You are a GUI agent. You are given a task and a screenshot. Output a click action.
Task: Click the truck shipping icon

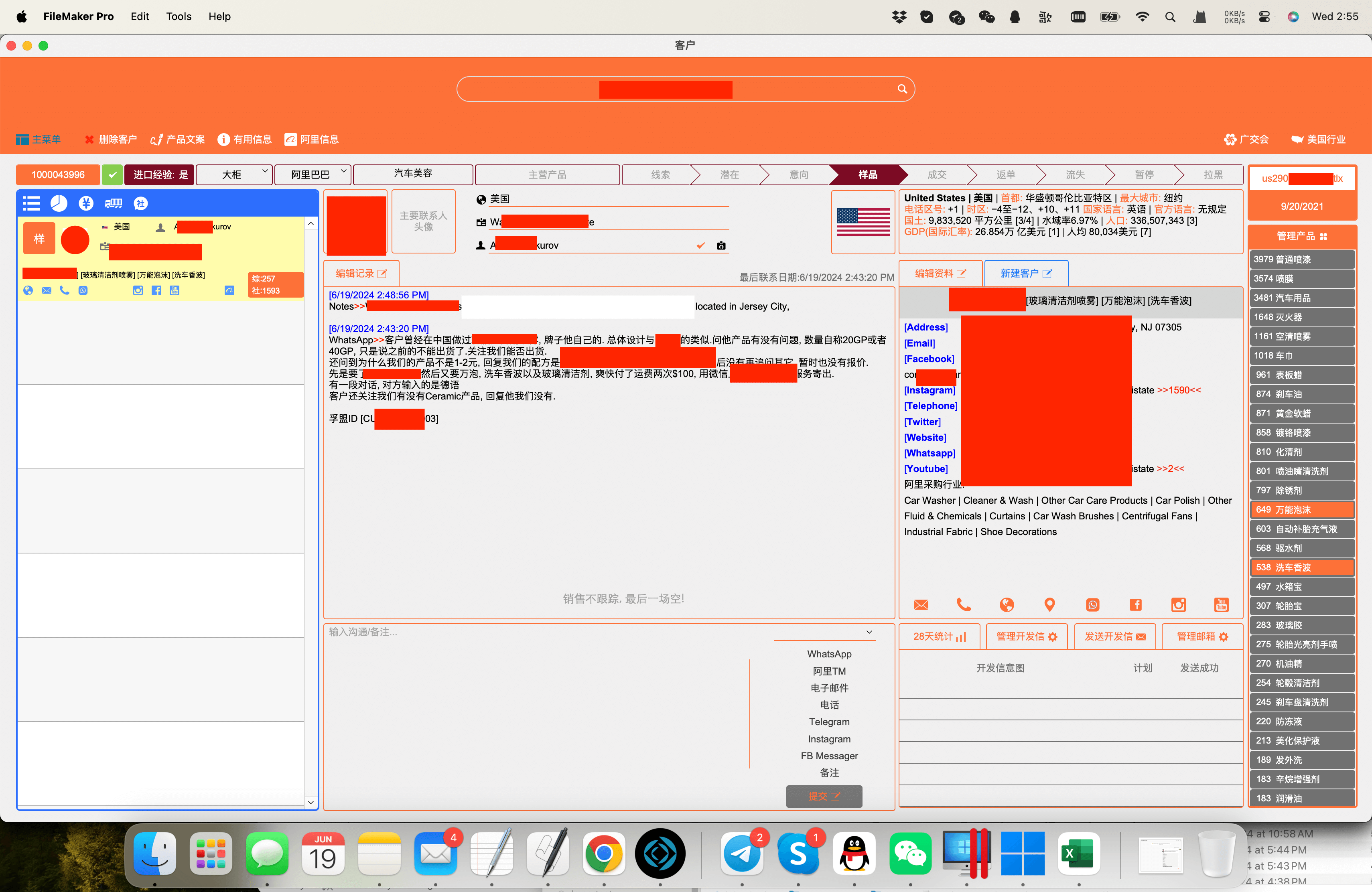(x=114, y=203)
